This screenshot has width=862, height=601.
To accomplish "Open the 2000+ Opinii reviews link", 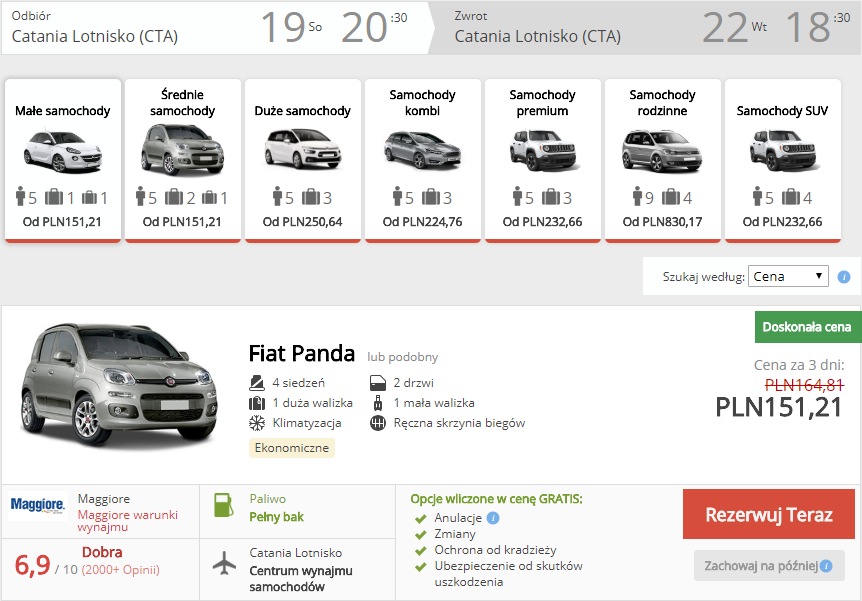I will [120, 570].
